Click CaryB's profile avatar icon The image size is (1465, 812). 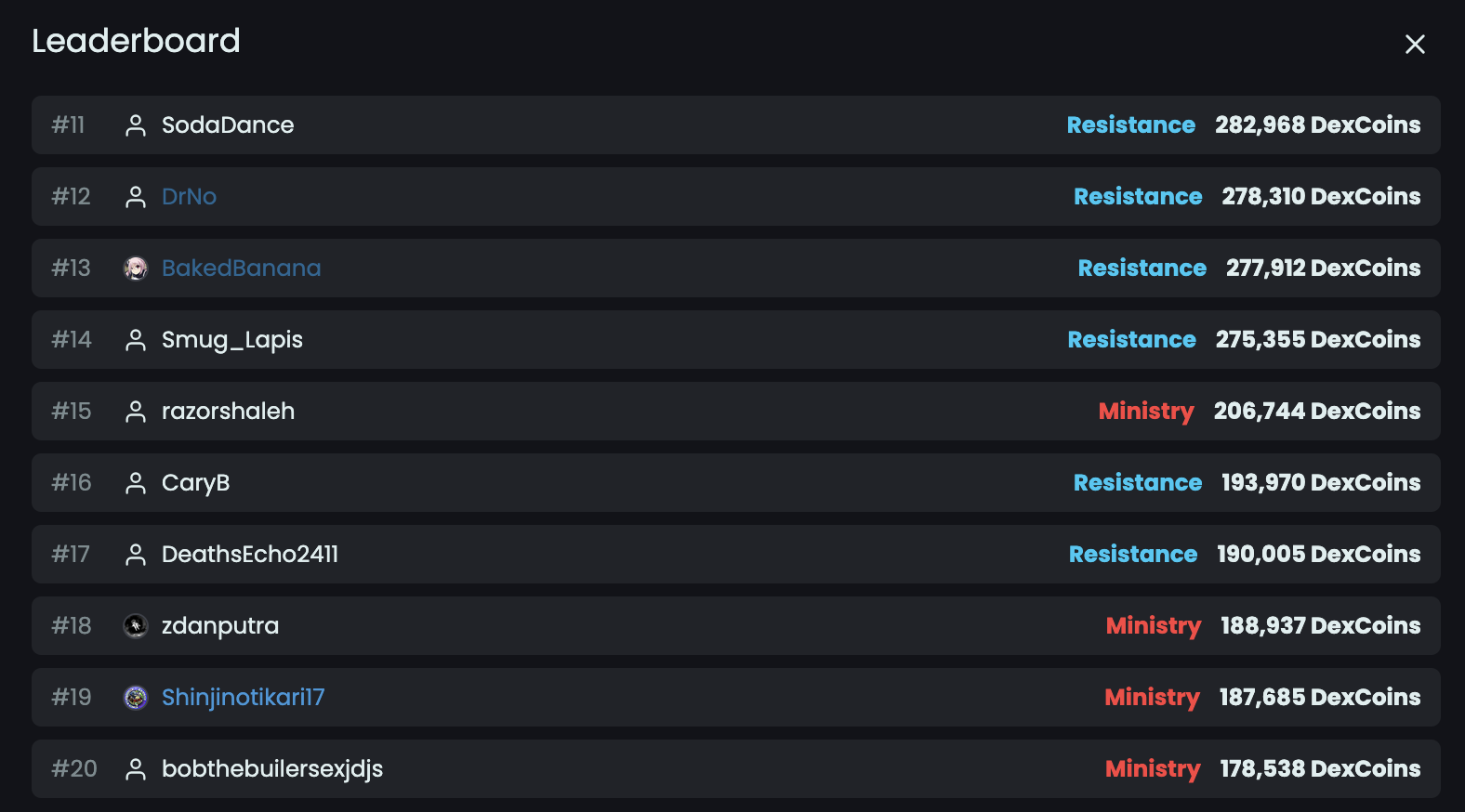click(136, 482)
